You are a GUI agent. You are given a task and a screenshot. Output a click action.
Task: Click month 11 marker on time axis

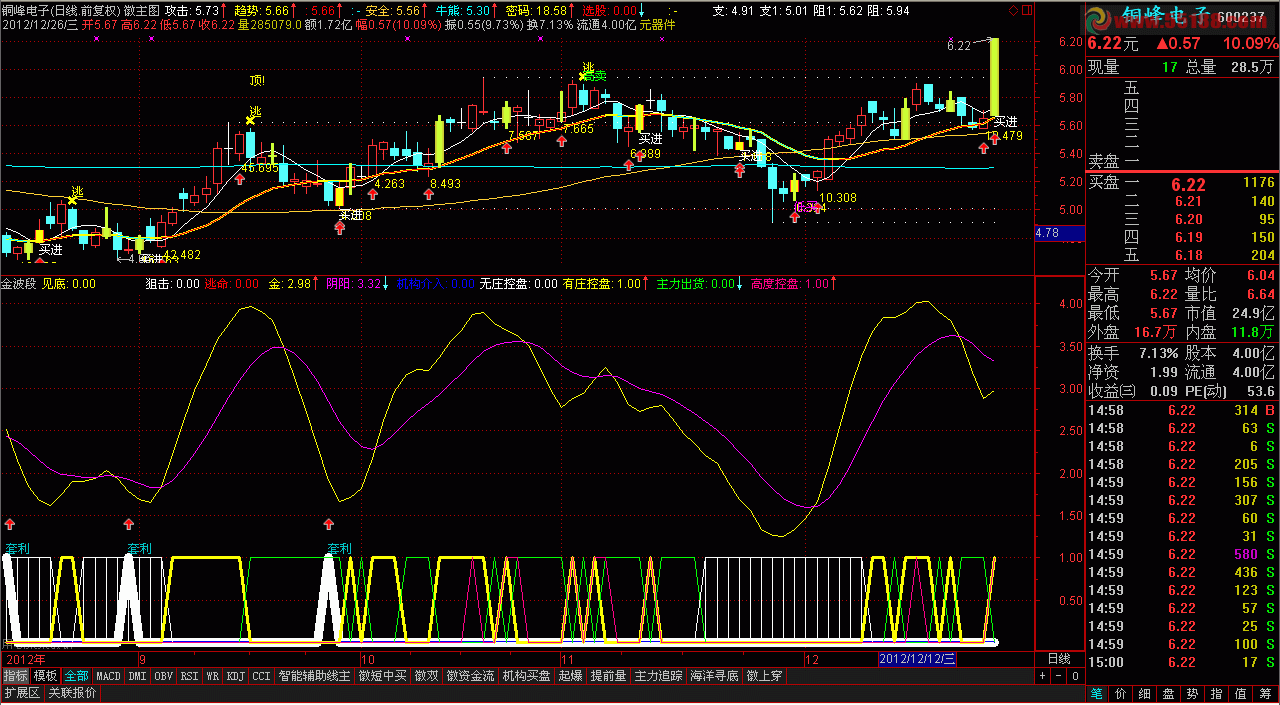(567, 659)
